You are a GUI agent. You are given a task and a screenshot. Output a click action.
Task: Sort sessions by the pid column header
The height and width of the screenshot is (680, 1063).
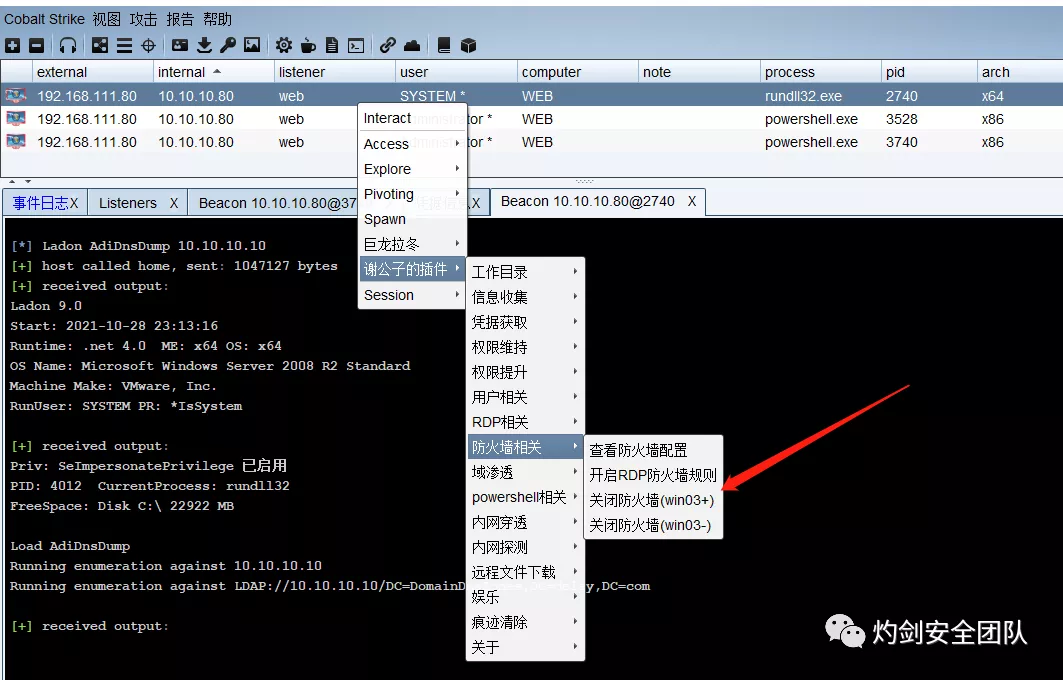[x=929, y=72]
